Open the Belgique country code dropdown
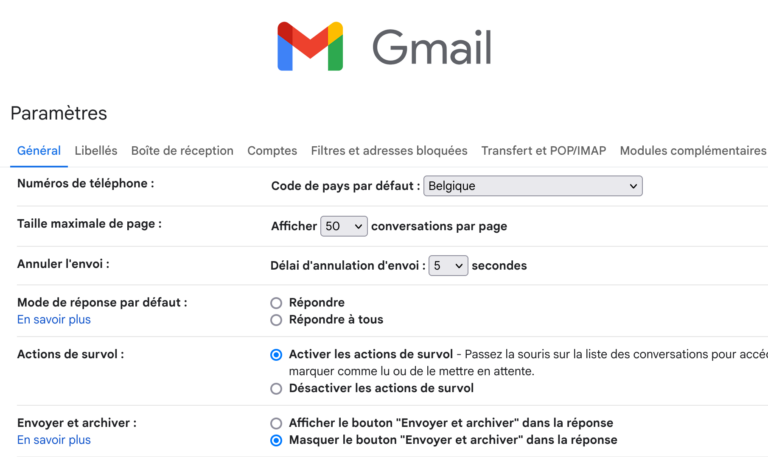This screenshot has height=457, width=768. (533, 186)
